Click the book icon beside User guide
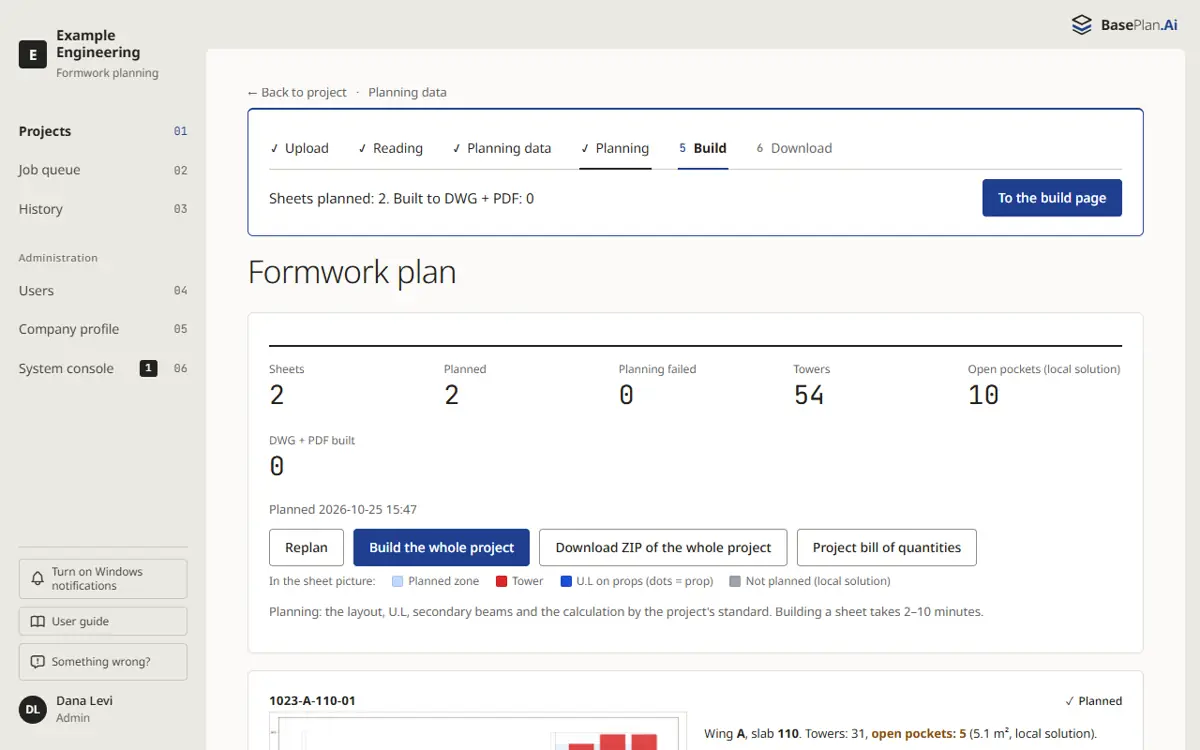Image resolution: width=1200 pixels, height=750 pixels. (38, 621)
